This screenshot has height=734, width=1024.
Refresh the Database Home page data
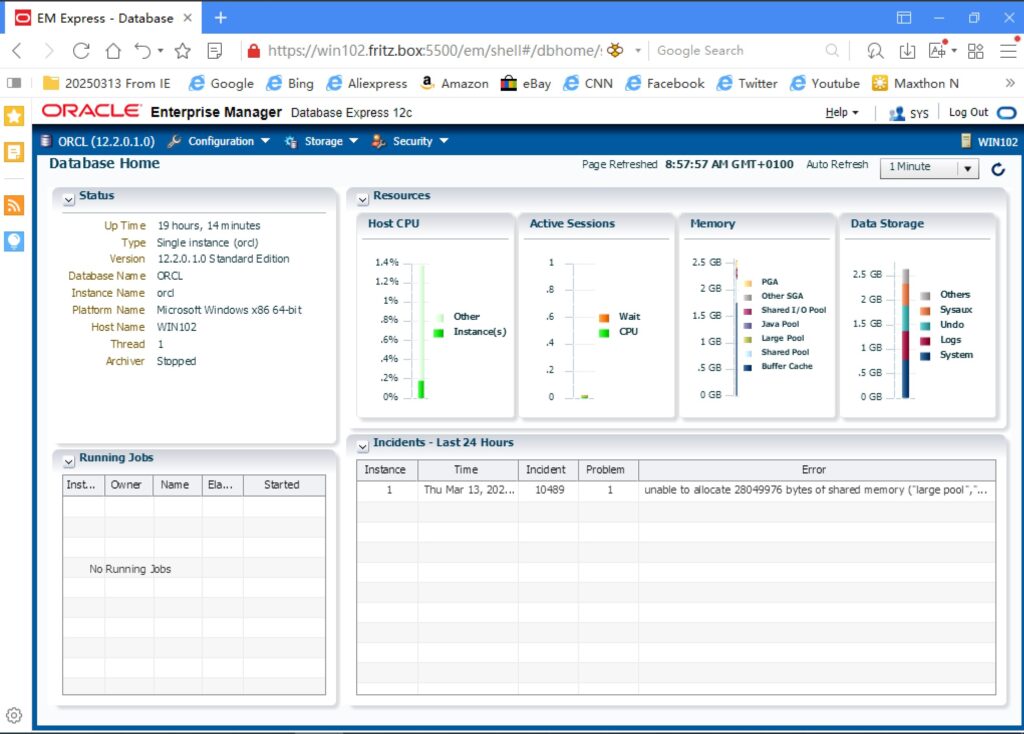[x=998, y=169]
